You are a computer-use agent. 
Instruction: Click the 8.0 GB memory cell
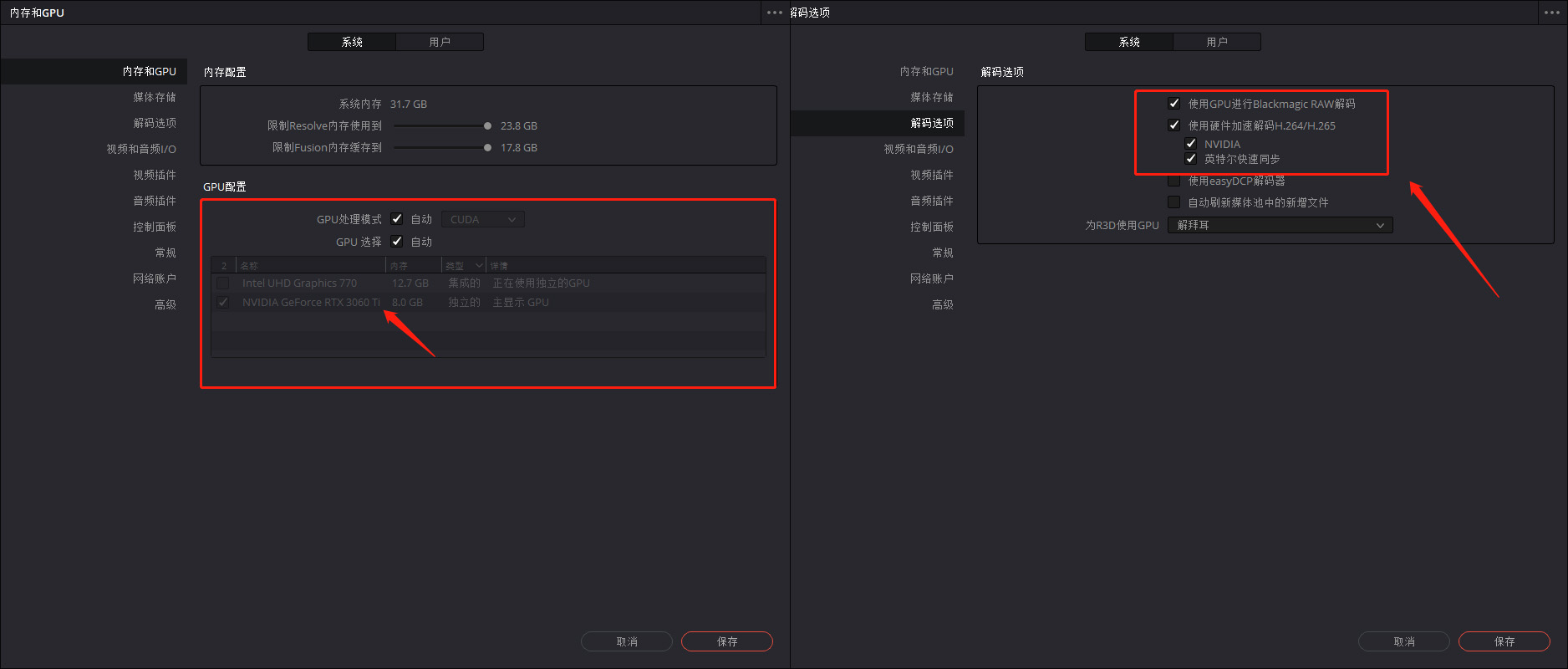(407, 303)
